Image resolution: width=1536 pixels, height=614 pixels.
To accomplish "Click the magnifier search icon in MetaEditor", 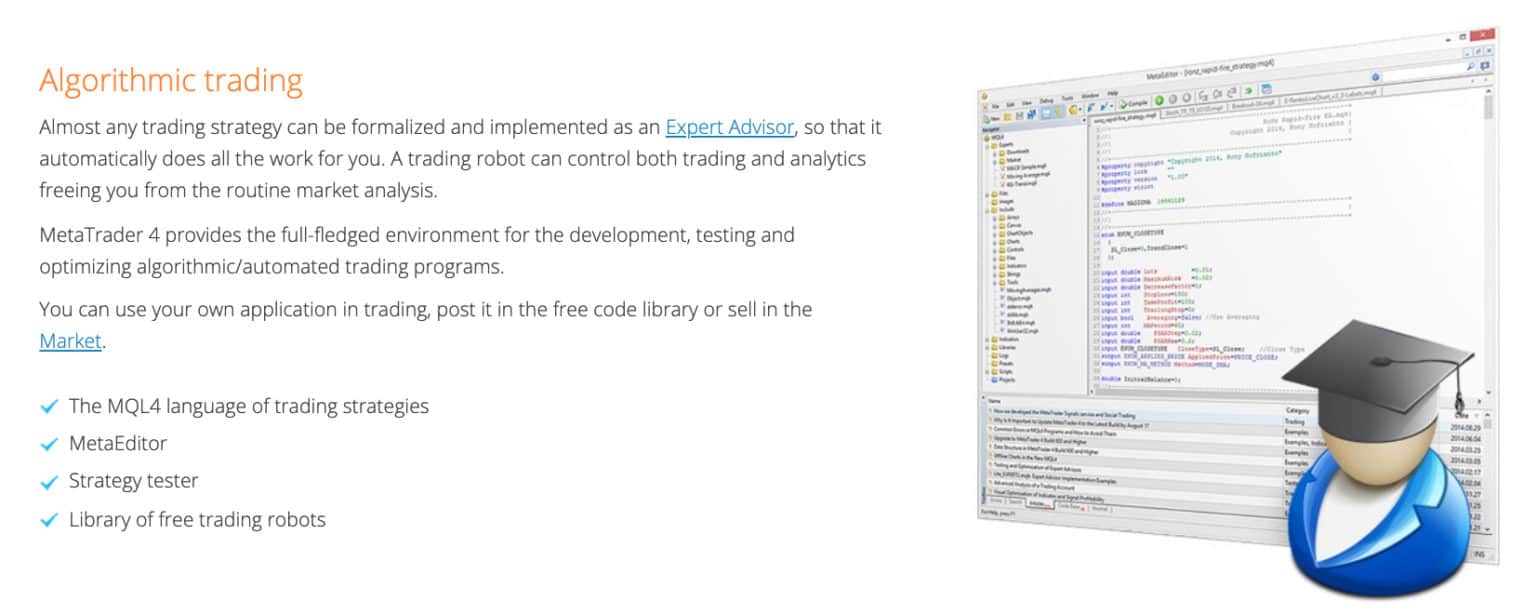I will (1469, 65).
